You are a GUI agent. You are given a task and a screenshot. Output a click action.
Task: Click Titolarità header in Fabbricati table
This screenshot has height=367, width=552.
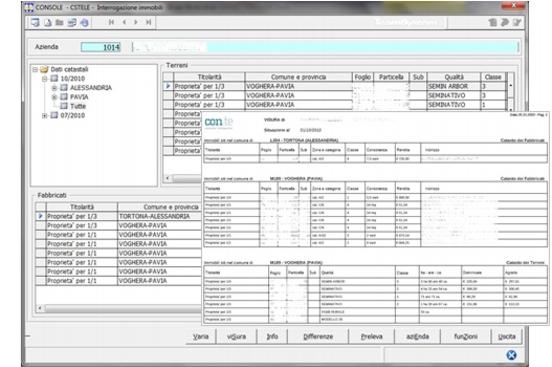(82, 207)
